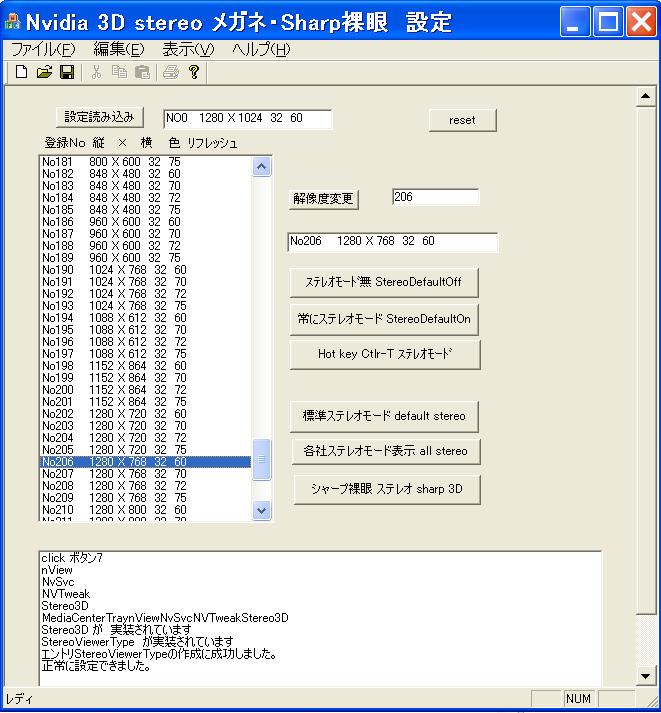The height and width of the screenshot is (713, 661).
Task: Click the Hot key Ctlr-T ステレオモード button
Action: [385, 354]
